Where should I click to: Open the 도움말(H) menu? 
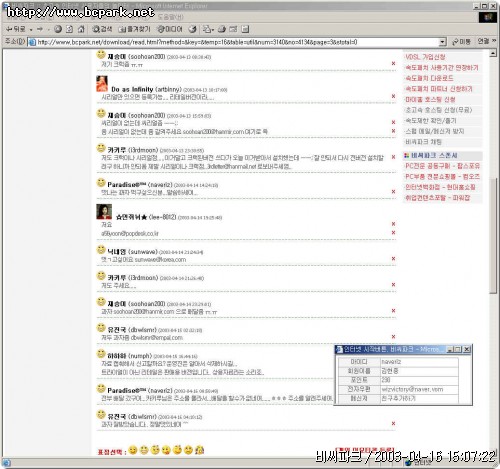coord(170,17)
